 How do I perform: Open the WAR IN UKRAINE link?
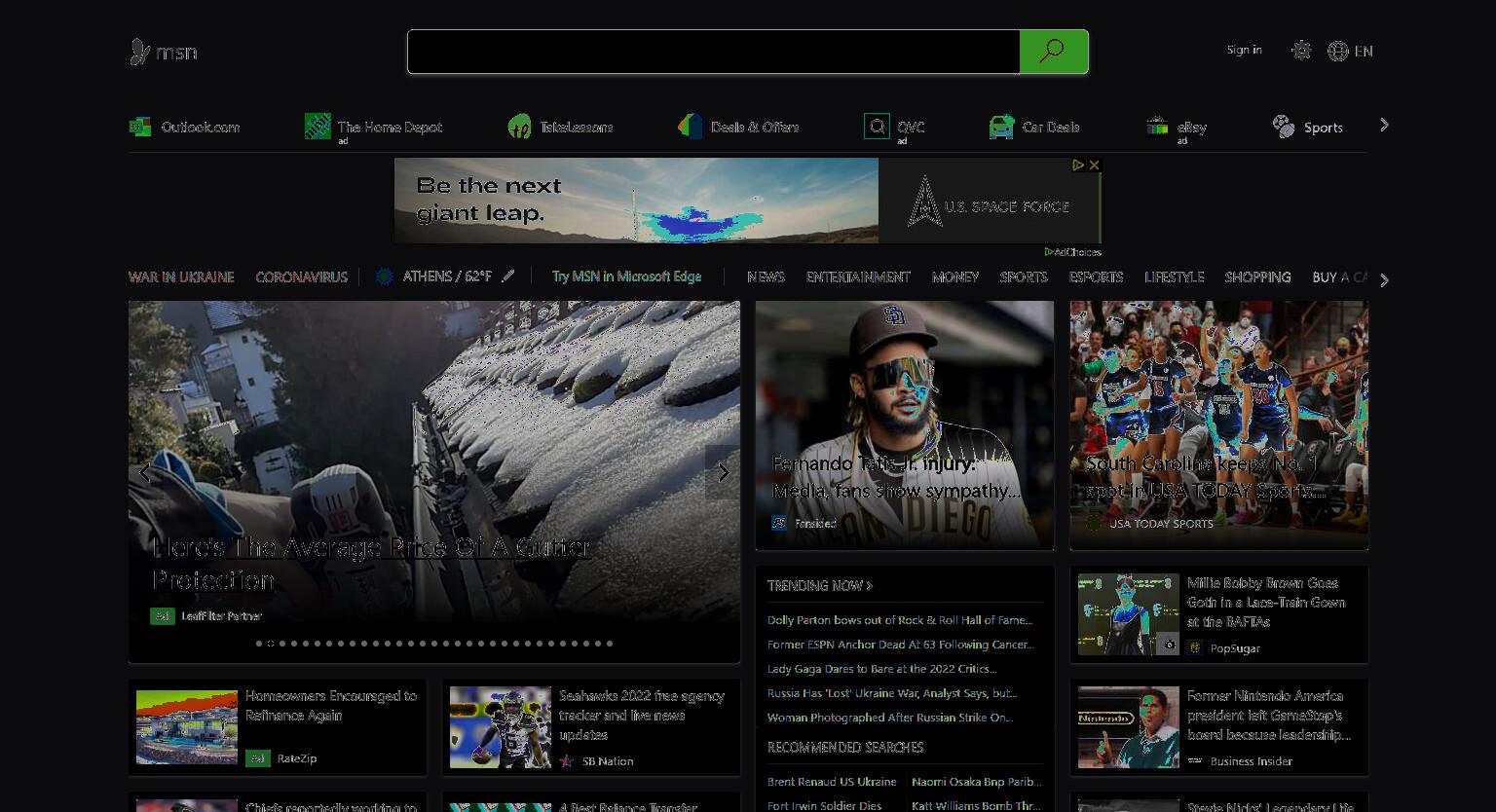coord(181,277)
